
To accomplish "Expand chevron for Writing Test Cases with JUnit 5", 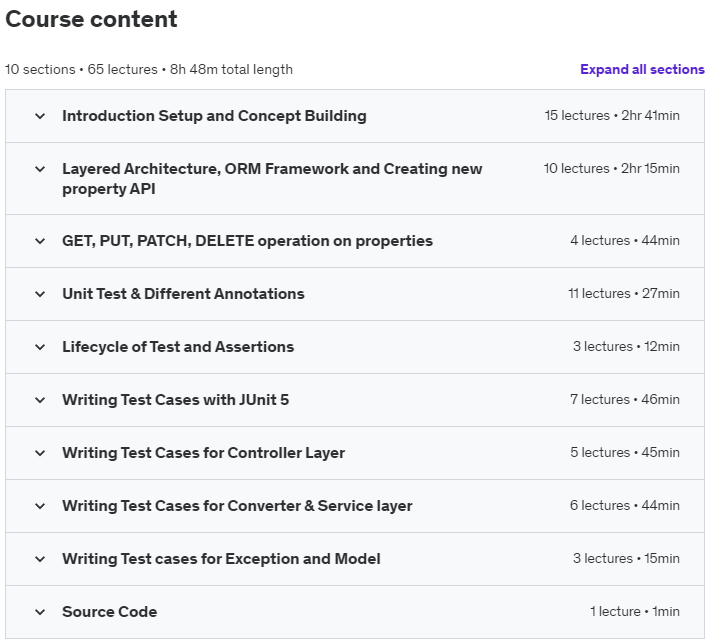I will click(40, 400).
